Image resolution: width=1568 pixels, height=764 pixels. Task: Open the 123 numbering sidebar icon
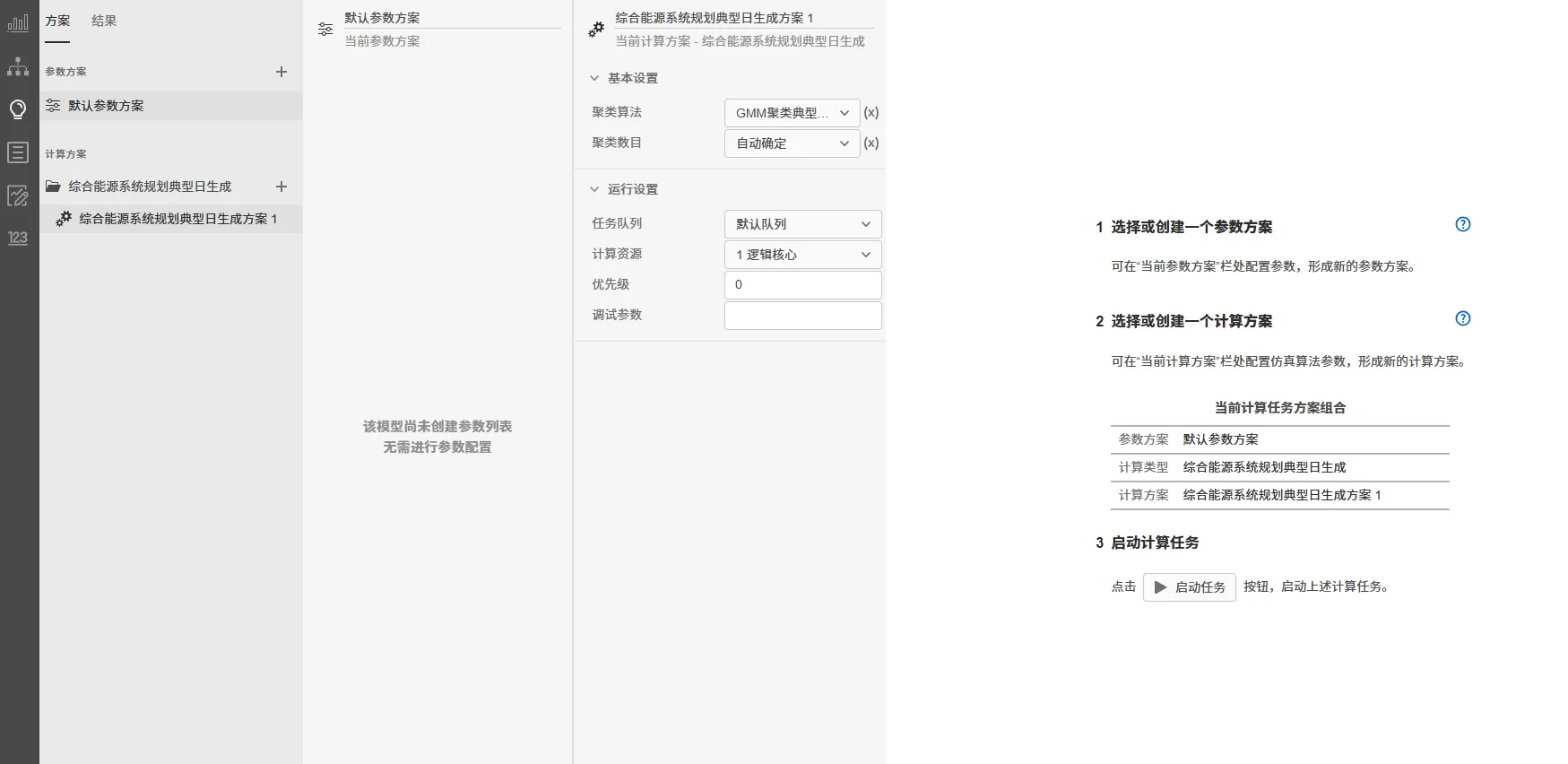pos(18,238)
